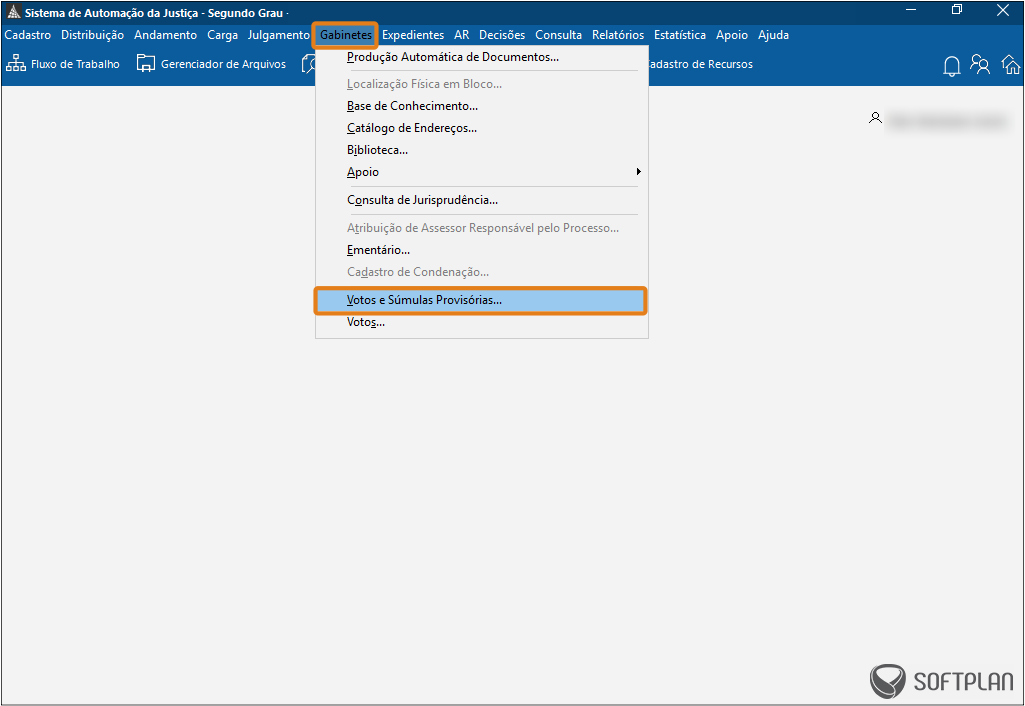Minimize the Sistema de Automação da Justiça window
Viewport: 1025px width, 706px height.
coord(911,10)
